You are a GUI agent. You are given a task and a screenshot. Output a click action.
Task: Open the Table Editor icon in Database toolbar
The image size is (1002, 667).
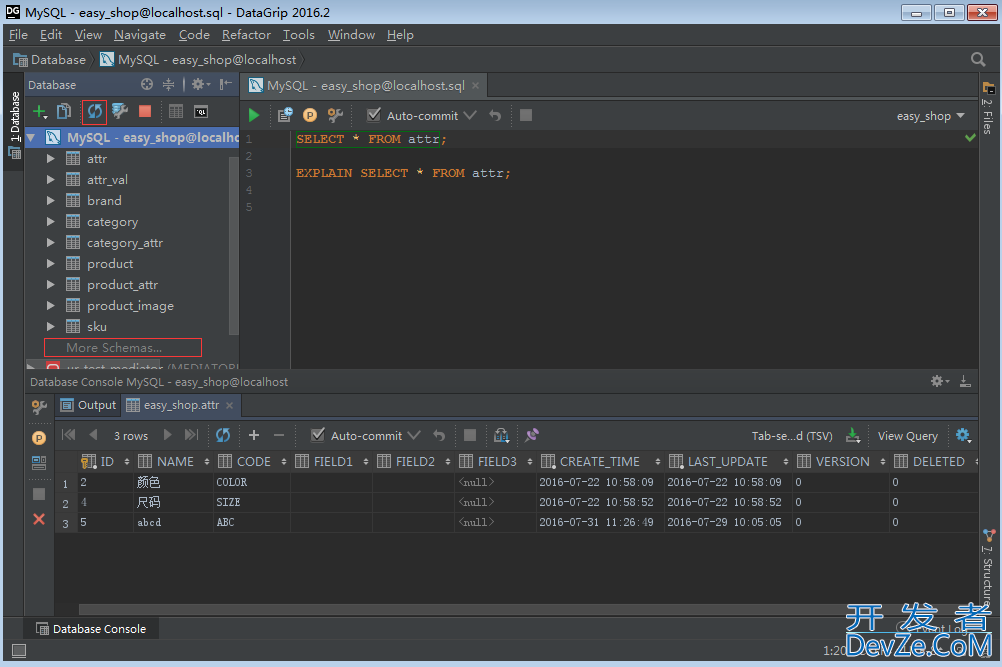176,112
